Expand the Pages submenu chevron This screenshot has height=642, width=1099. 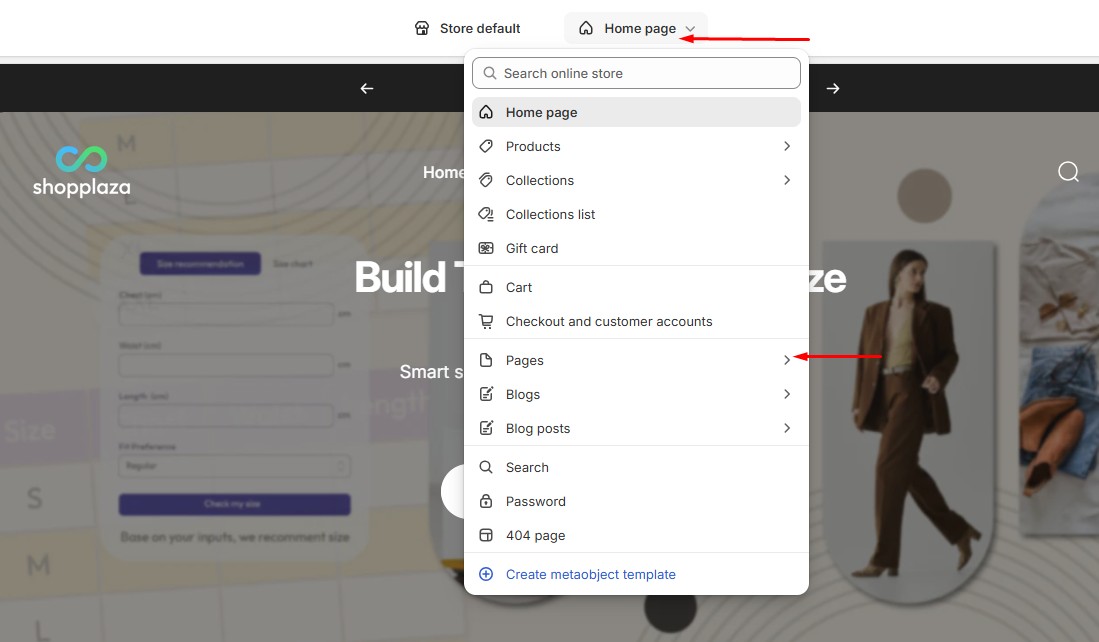pyautogui.click(x=787, y=360)
